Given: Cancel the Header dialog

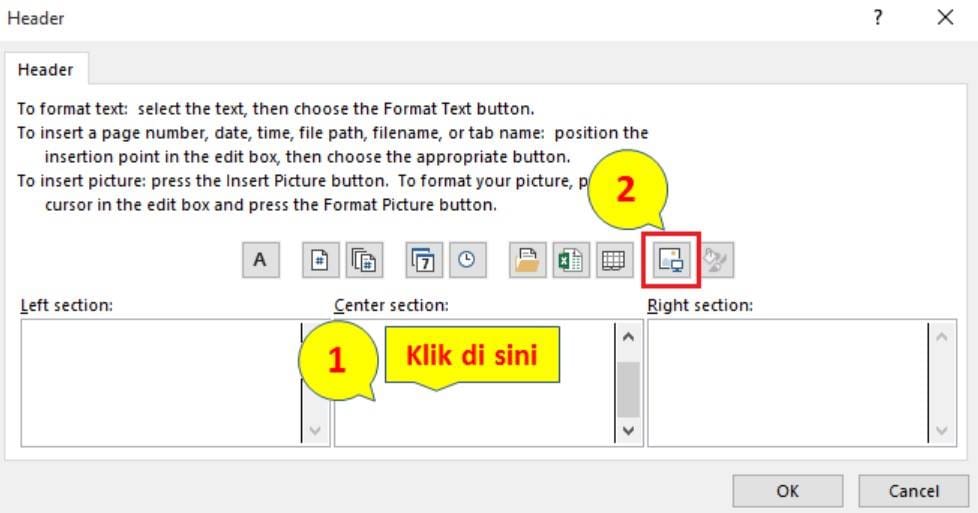Looking at the screenshot, I should [914, 491].
